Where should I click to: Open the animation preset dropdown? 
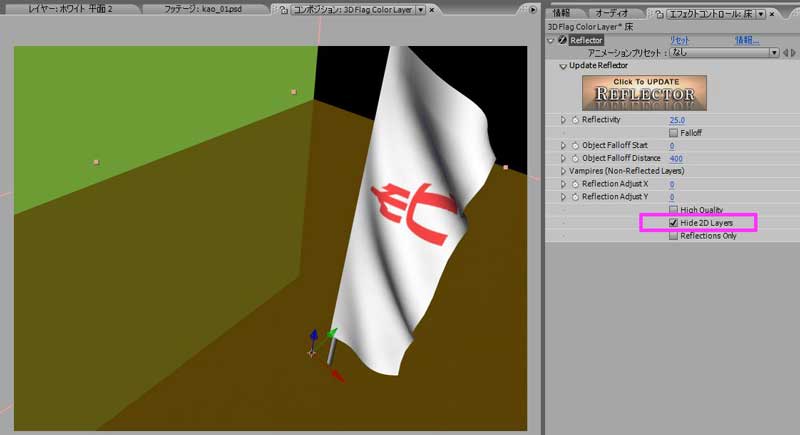pyautogui.click(x=724, y=53)
